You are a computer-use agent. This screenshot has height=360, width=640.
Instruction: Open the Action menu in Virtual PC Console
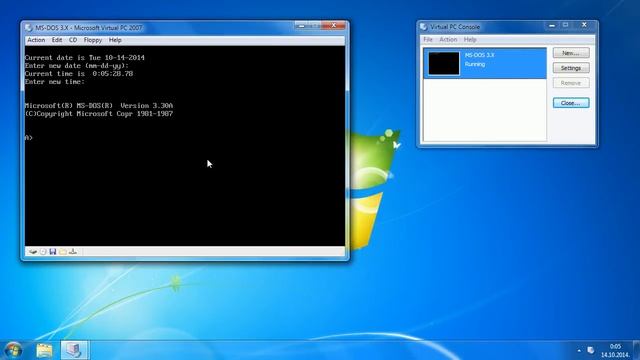[x=448, y=40]
